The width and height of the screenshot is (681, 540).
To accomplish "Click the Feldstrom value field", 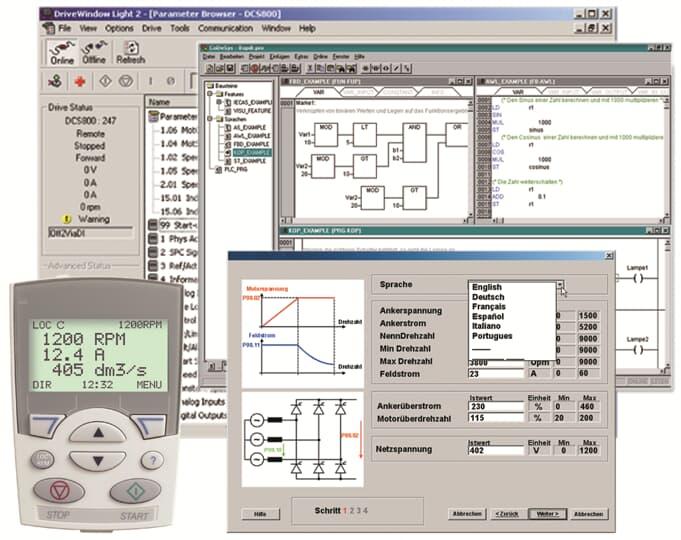I will coord(496,374).
